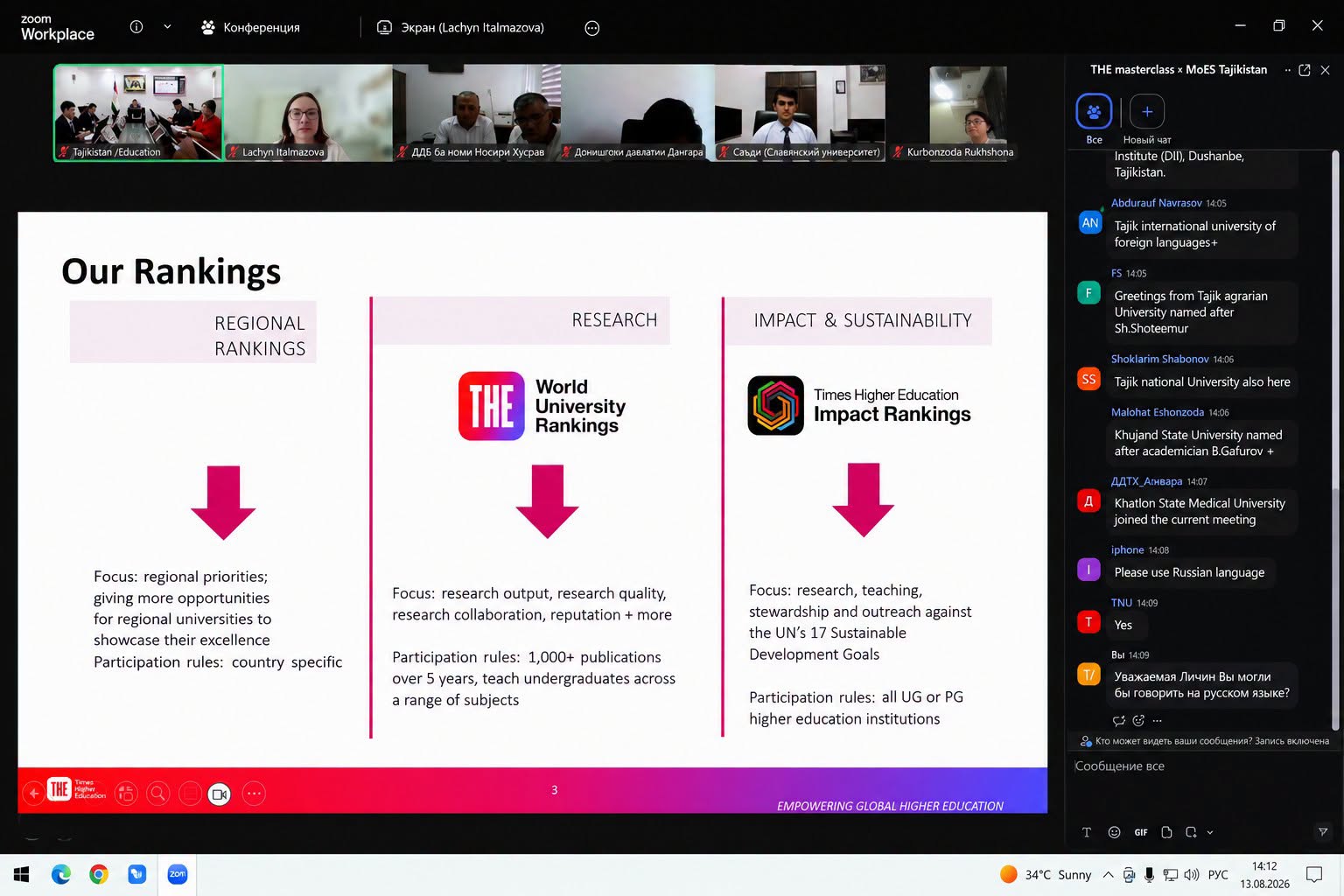Reply in thread to the last message

(x=1119, y=721)
